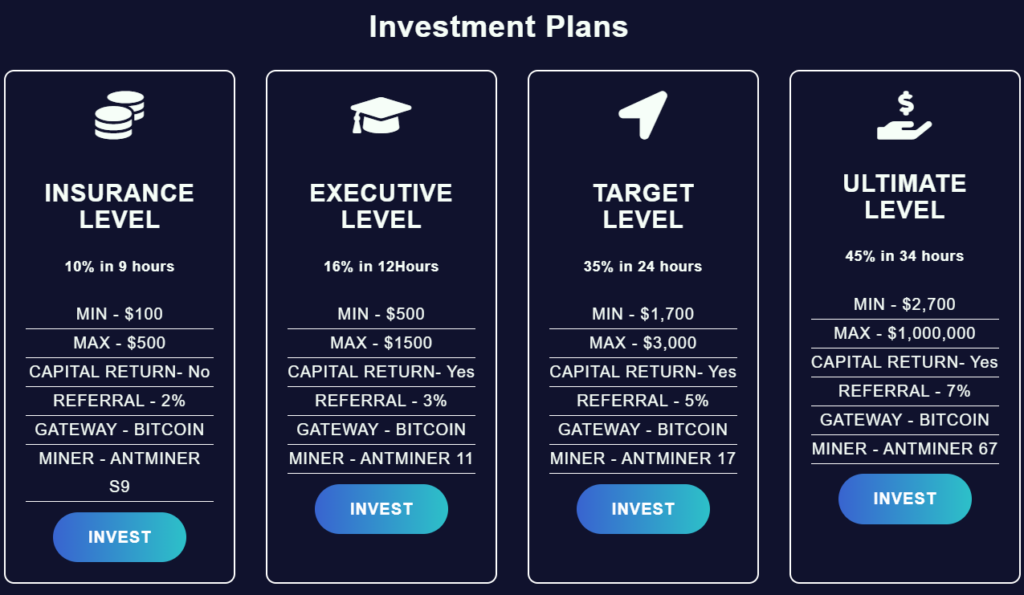Click the coin stack icon on Insurance Level

[x=119, y=115]
